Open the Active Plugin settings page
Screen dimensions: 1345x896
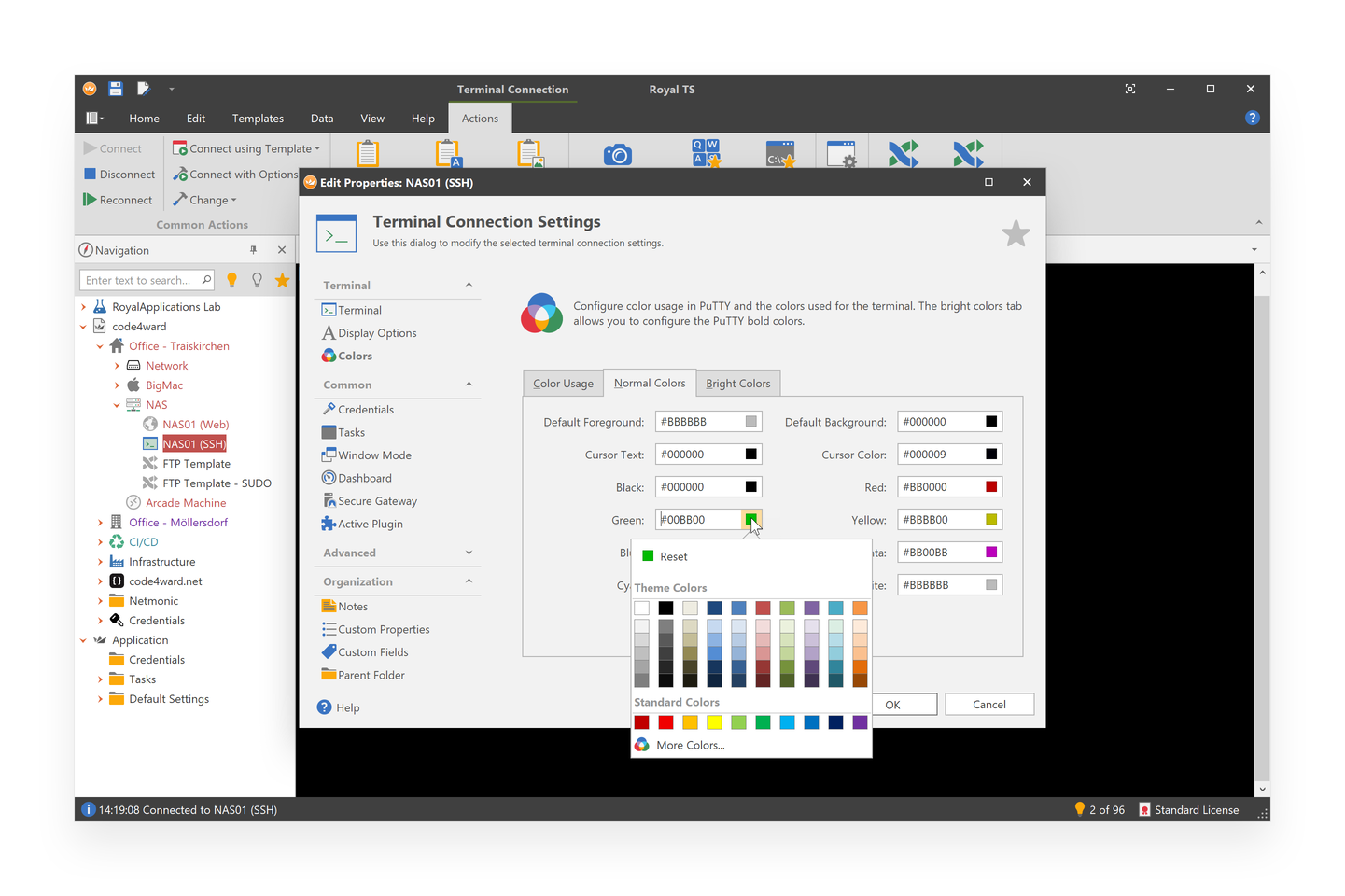[370, 524]
